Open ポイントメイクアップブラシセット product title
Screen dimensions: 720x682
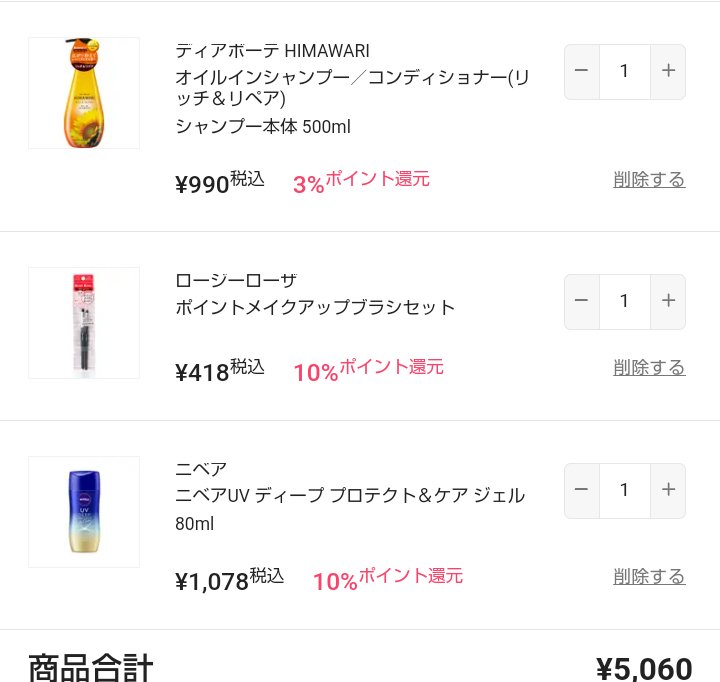click(x=315, y=307)
